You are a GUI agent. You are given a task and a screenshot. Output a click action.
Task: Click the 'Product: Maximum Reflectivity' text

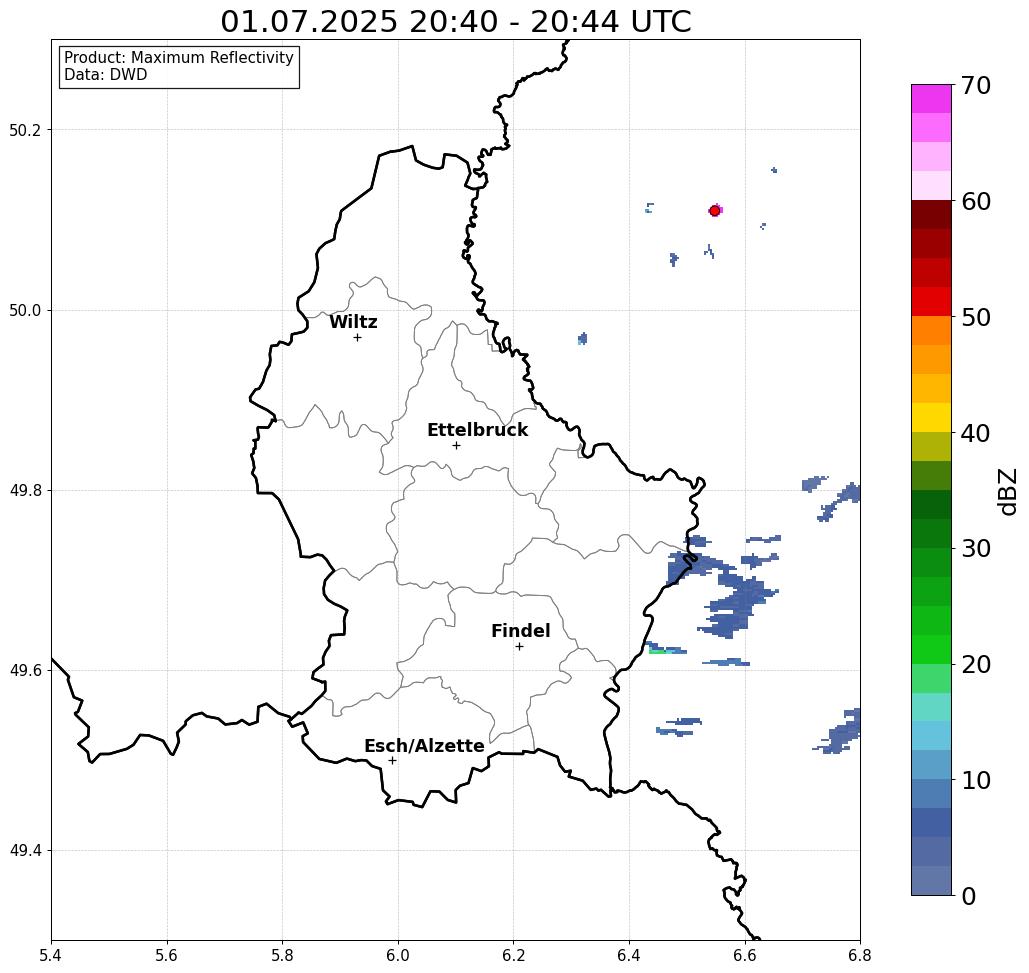(178, 58)
